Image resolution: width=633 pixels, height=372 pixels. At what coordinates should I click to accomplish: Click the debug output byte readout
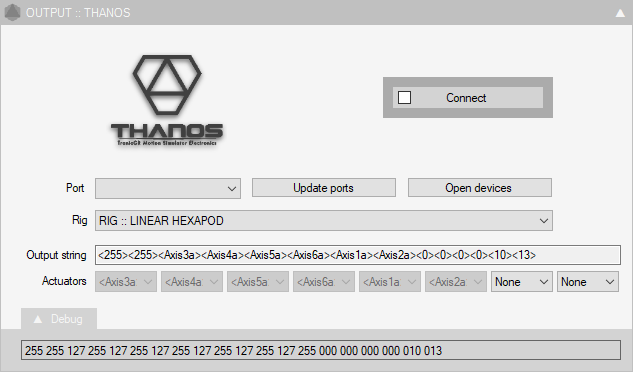coord(321,350)
